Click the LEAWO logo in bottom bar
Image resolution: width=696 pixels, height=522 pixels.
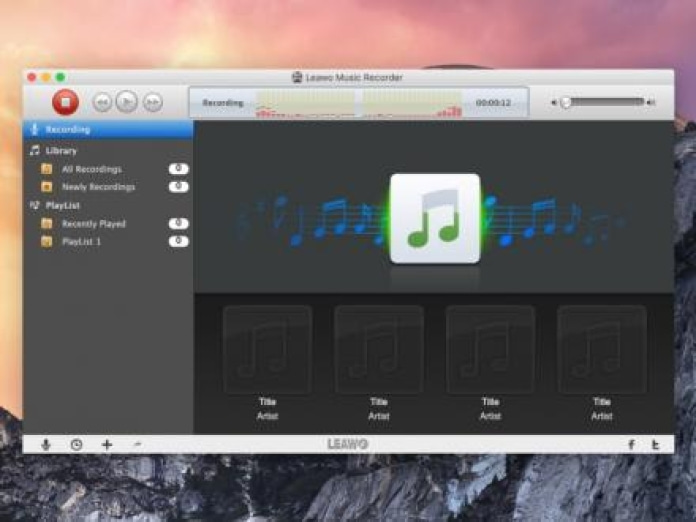(x=348, y=444)
